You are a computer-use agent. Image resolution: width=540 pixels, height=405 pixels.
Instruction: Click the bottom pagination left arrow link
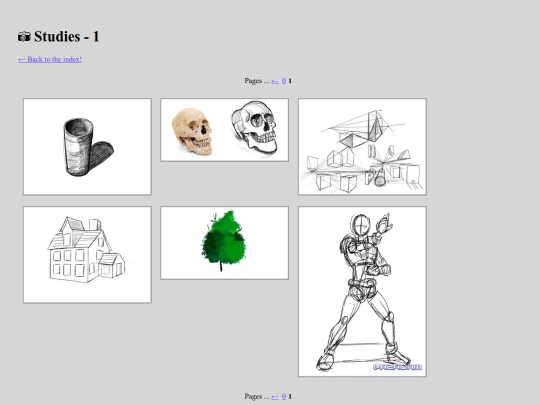(275, 396)
